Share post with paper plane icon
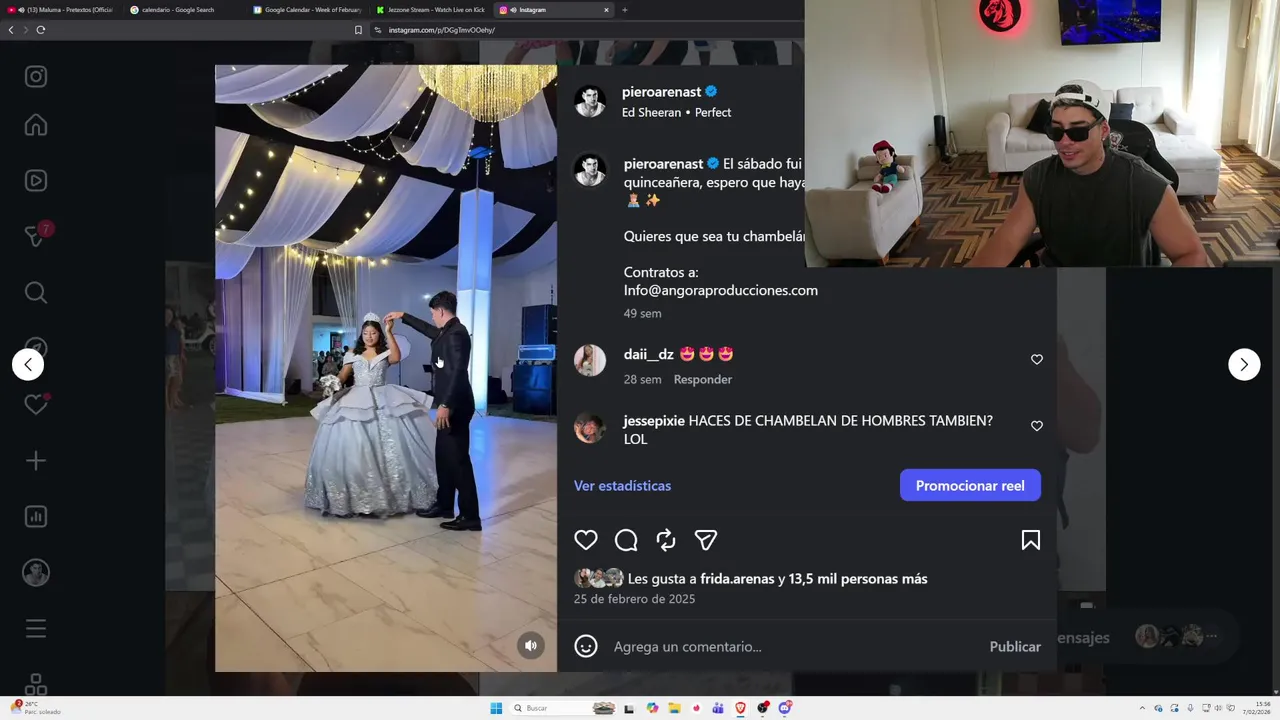 point(706,540)
